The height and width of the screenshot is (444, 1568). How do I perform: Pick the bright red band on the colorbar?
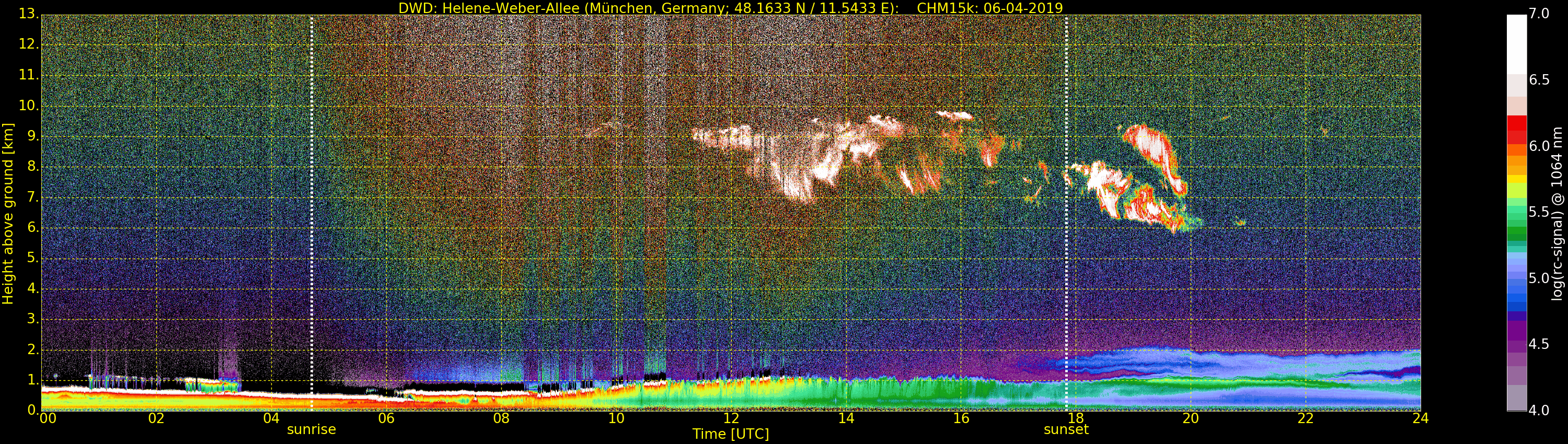pyautogui.click(x=1516, y=123)
